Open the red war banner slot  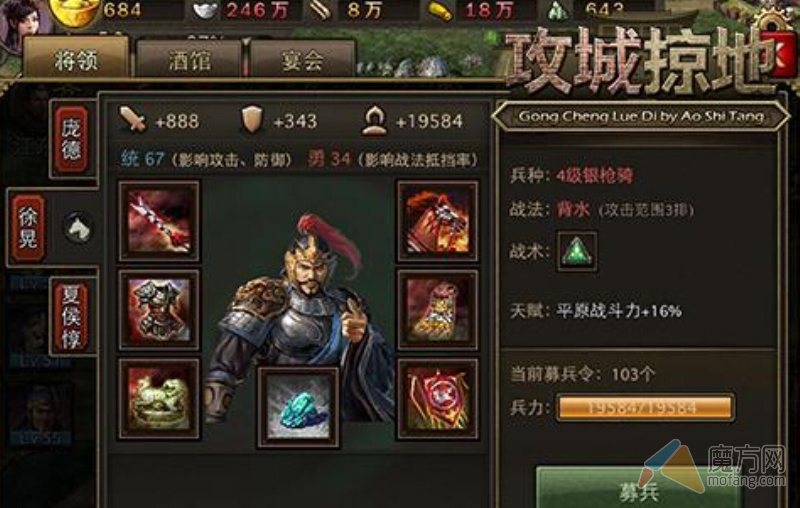pos(438,399)
